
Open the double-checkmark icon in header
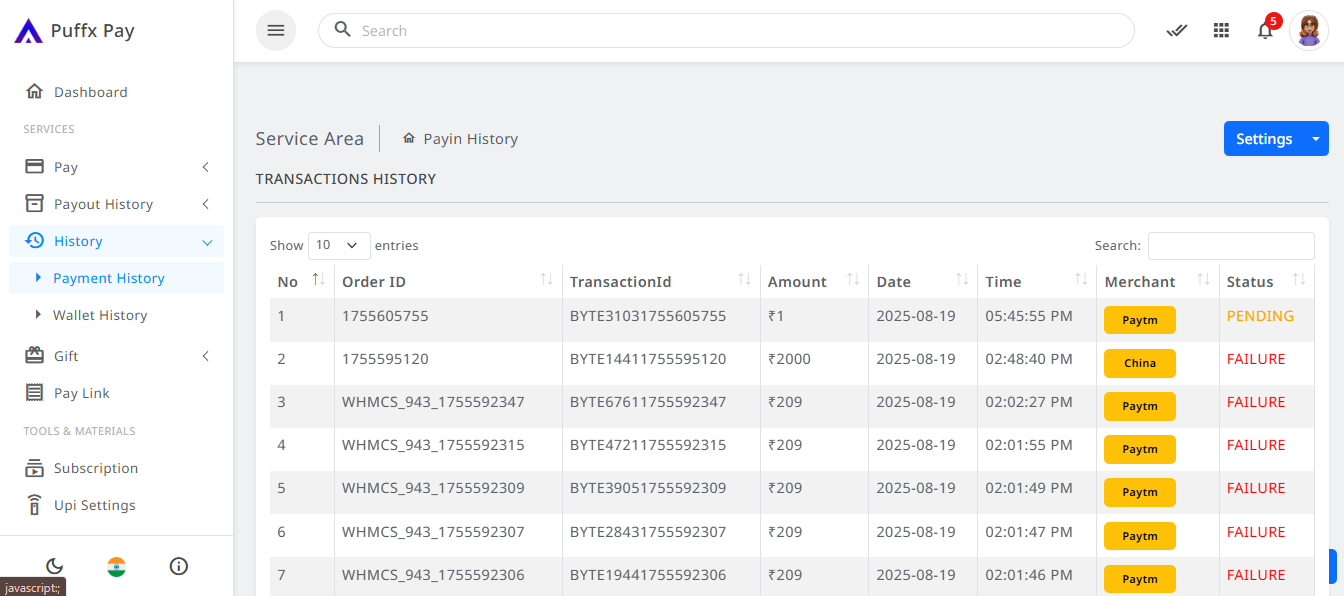(x=1177, y=30)
